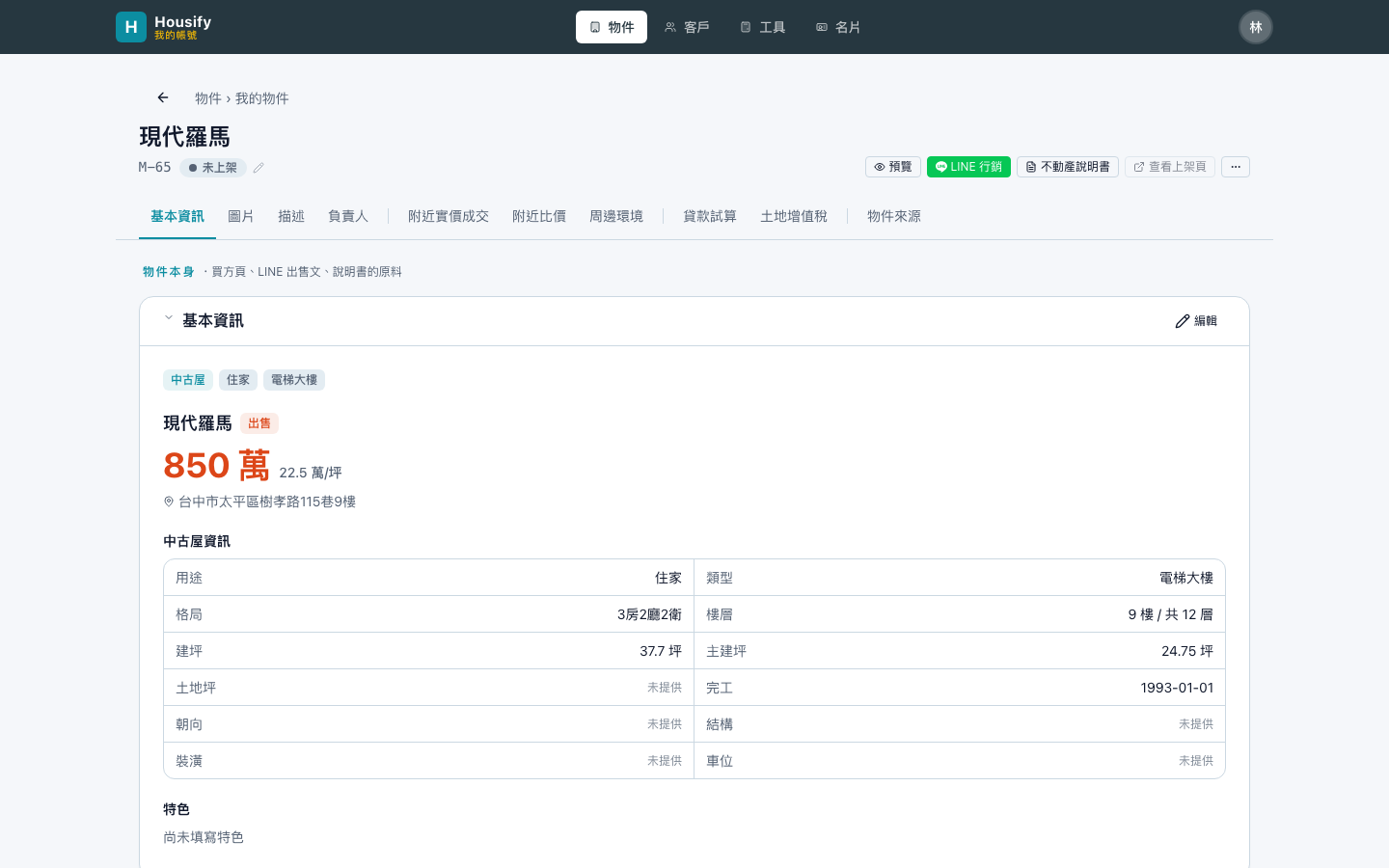Click the 出售 badge

259,423
